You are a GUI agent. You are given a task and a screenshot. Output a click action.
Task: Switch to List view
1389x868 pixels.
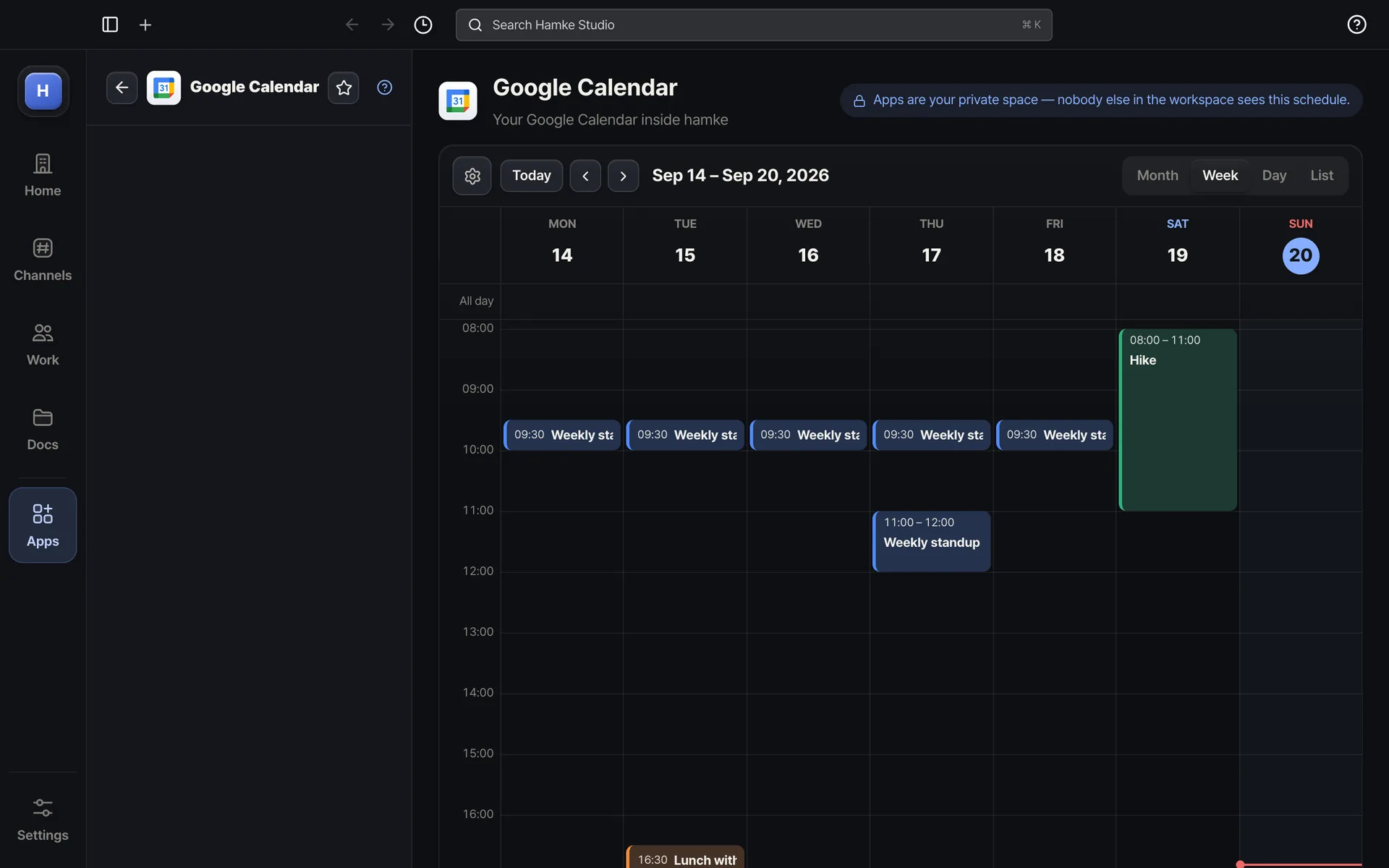click(x=1322, y=176)
